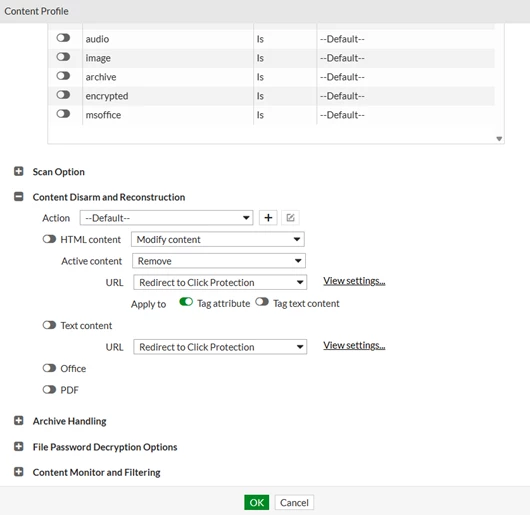Enable the Tag text content toggle
Image resolution: width=530 pixels, height=515 pixels.
[262, 301]
